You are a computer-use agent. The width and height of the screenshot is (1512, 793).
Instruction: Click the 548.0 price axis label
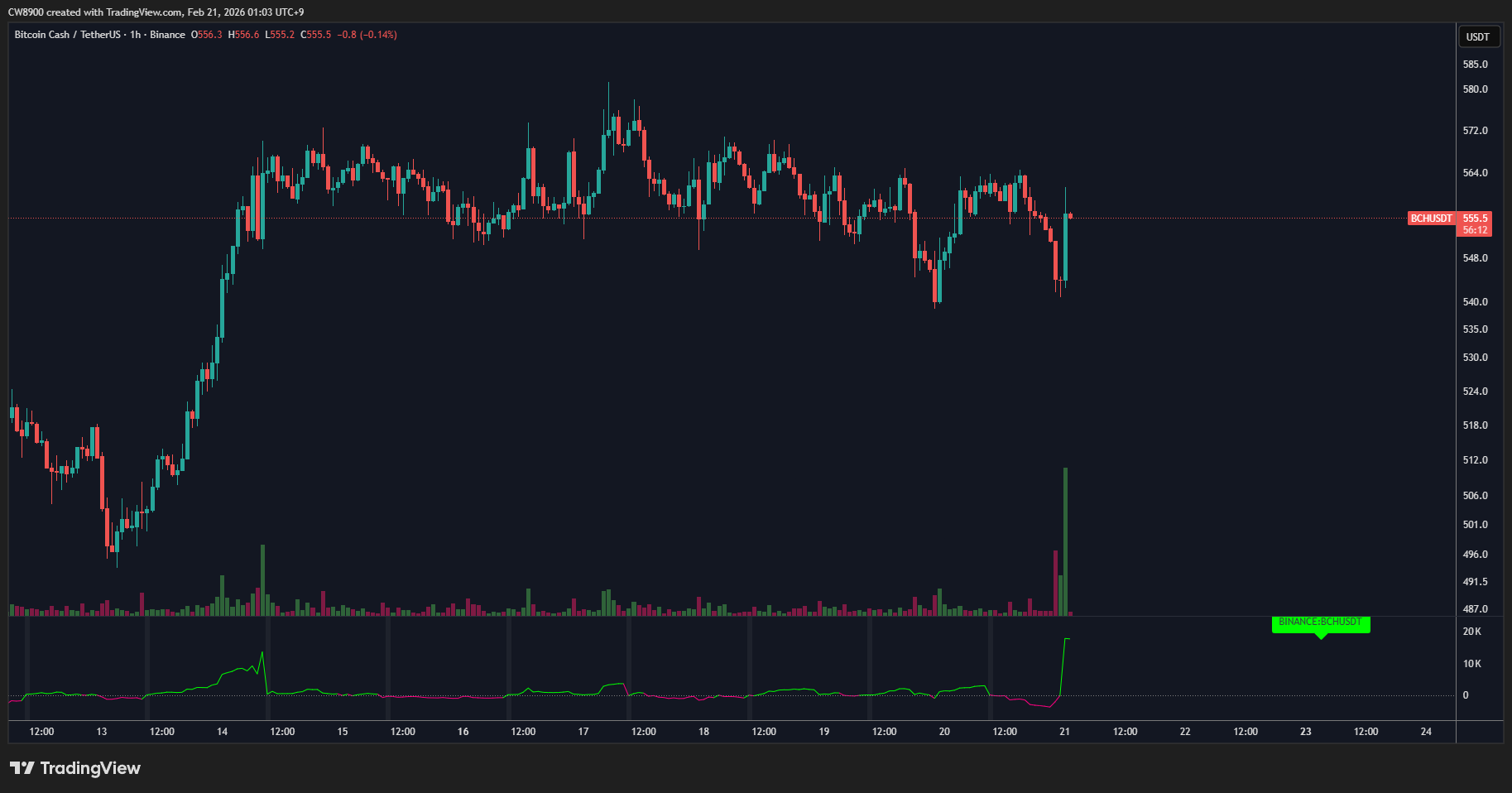tap(1475, 258)
